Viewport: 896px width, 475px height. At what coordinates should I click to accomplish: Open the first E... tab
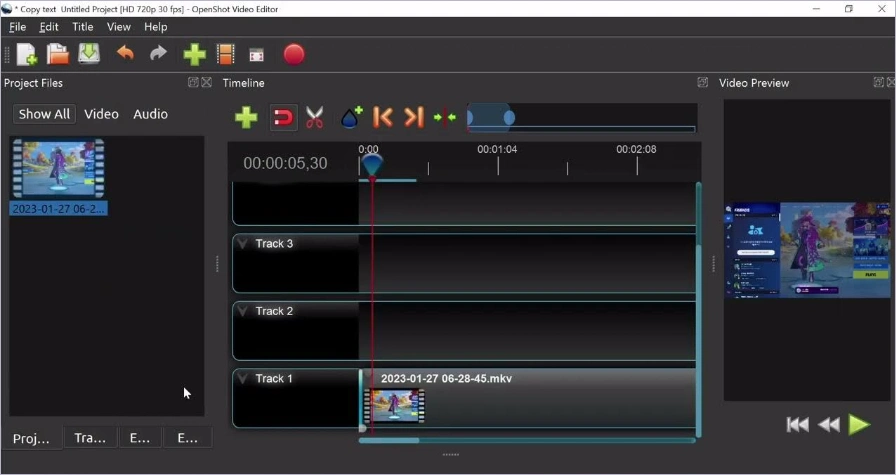point(139,438)
